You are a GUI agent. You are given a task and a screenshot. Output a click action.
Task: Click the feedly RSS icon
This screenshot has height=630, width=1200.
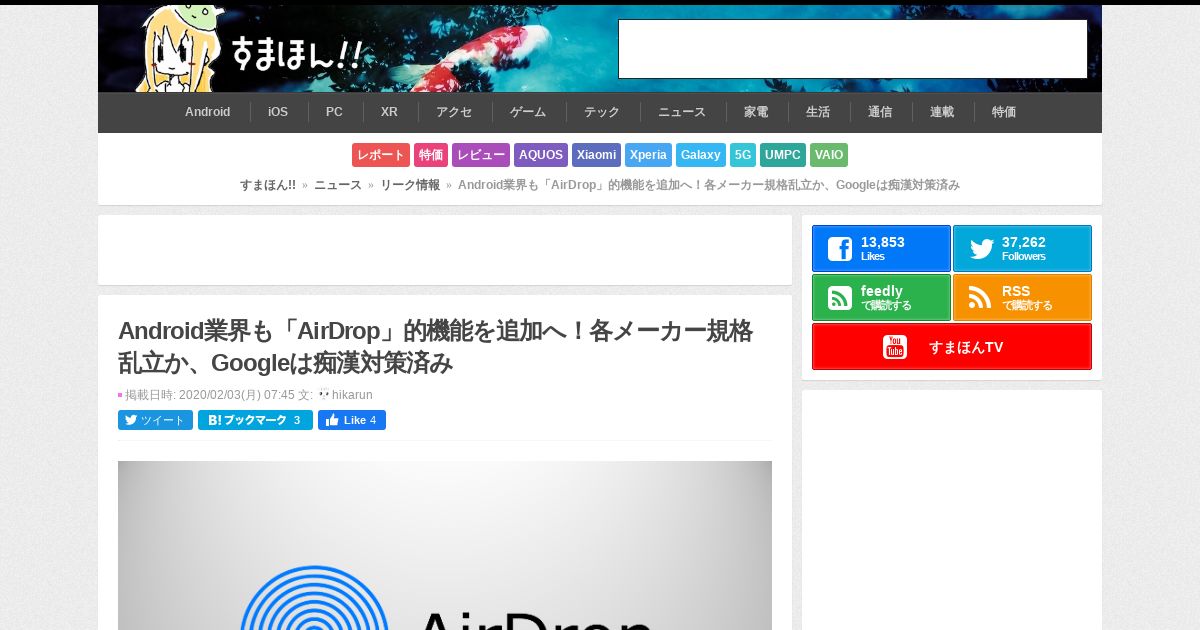tap(840, 298)
